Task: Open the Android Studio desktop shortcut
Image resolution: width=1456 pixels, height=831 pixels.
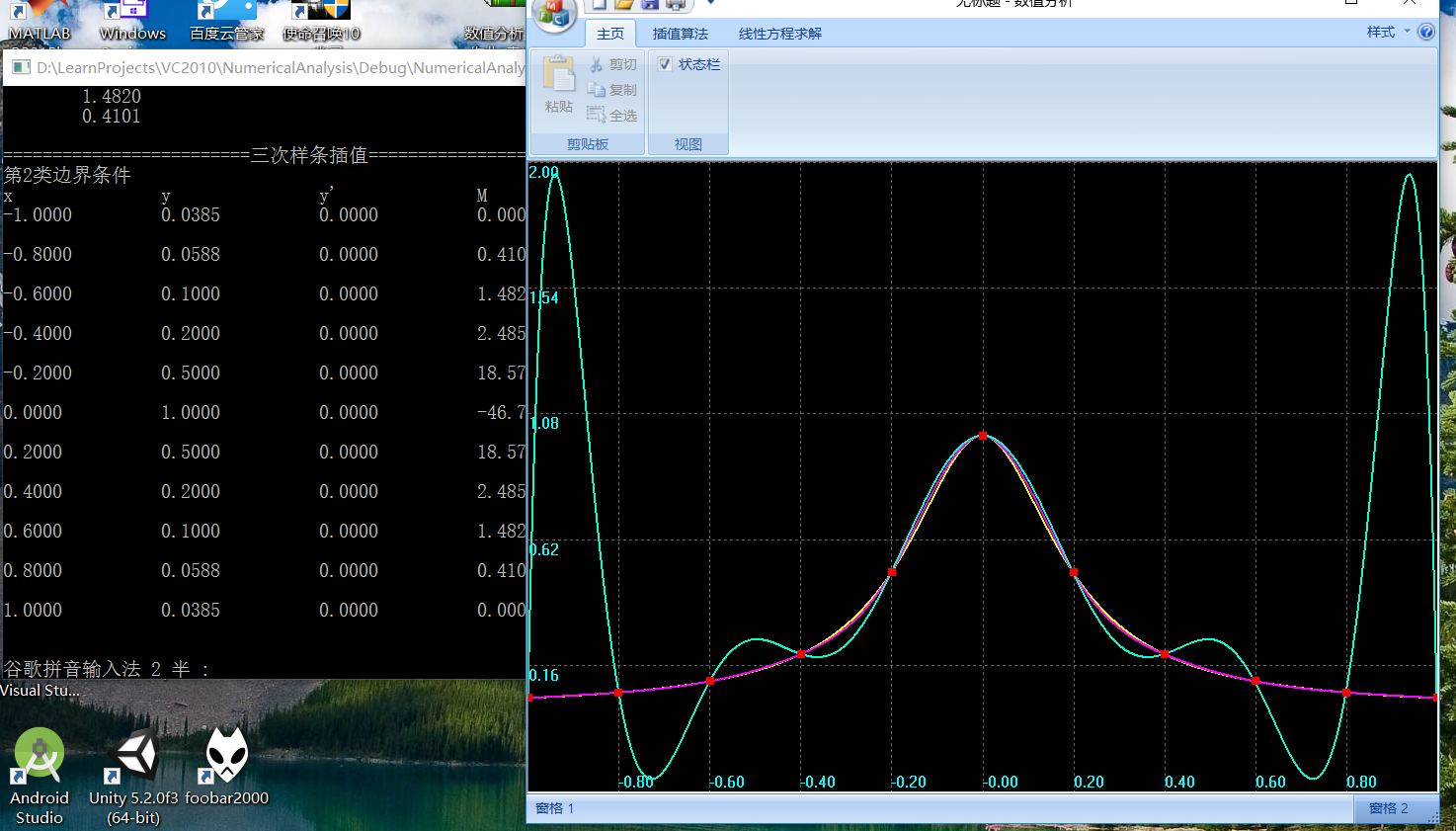Action: (40, 756)
